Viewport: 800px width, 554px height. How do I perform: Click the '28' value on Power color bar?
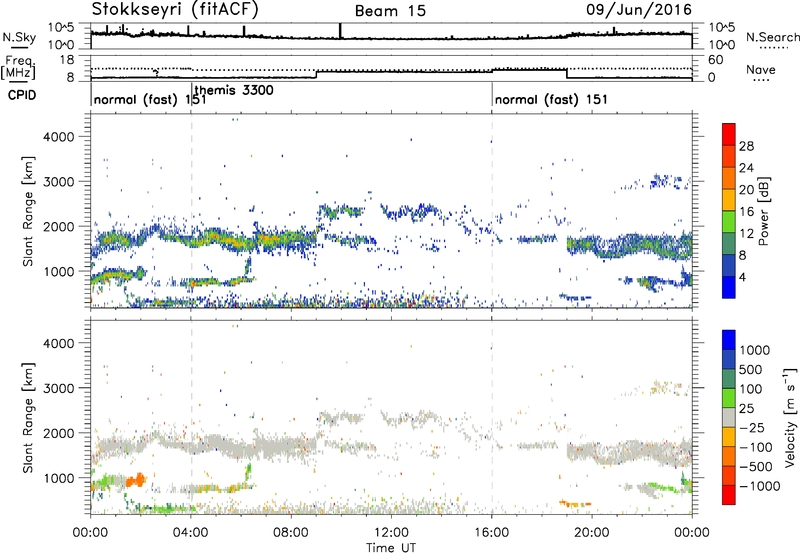click(x=746, y=146)
